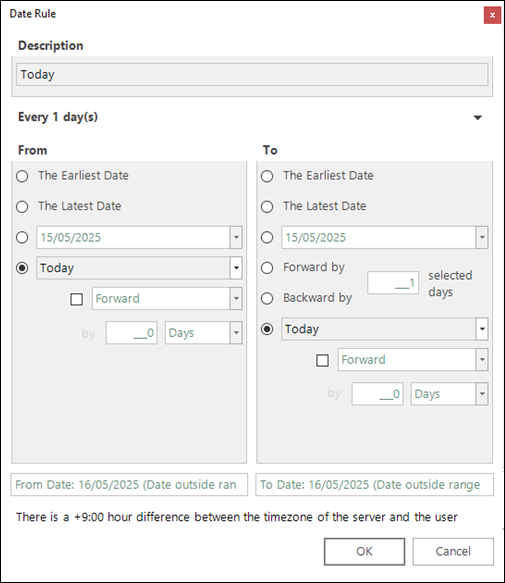The image size is (505, 583).
Task: Select the Forward by radio button
Action: (x=267, y=268)
